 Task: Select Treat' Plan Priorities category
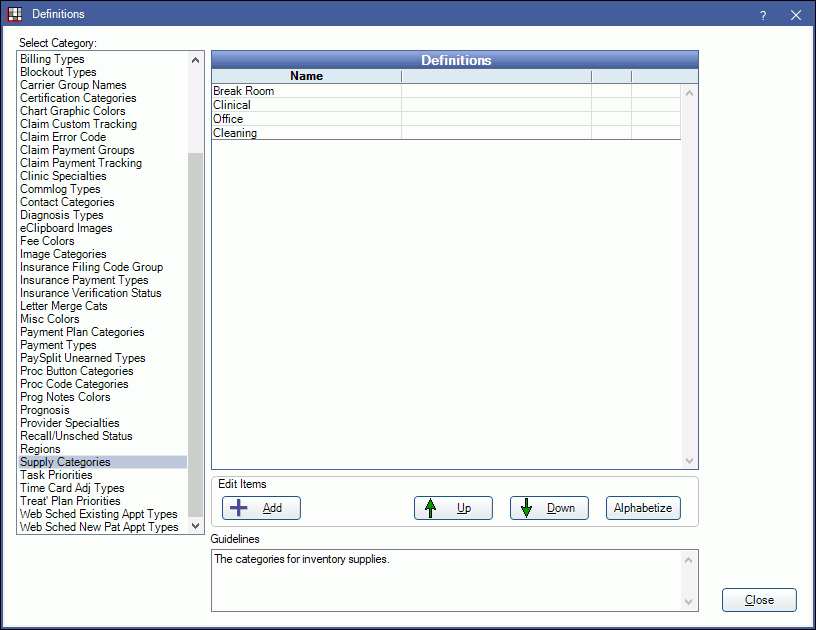point(103,501)
